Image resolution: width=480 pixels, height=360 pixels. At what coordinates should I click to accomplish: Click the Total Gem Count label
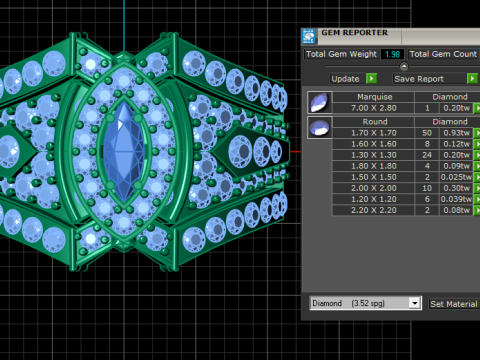tap(443, 54)
